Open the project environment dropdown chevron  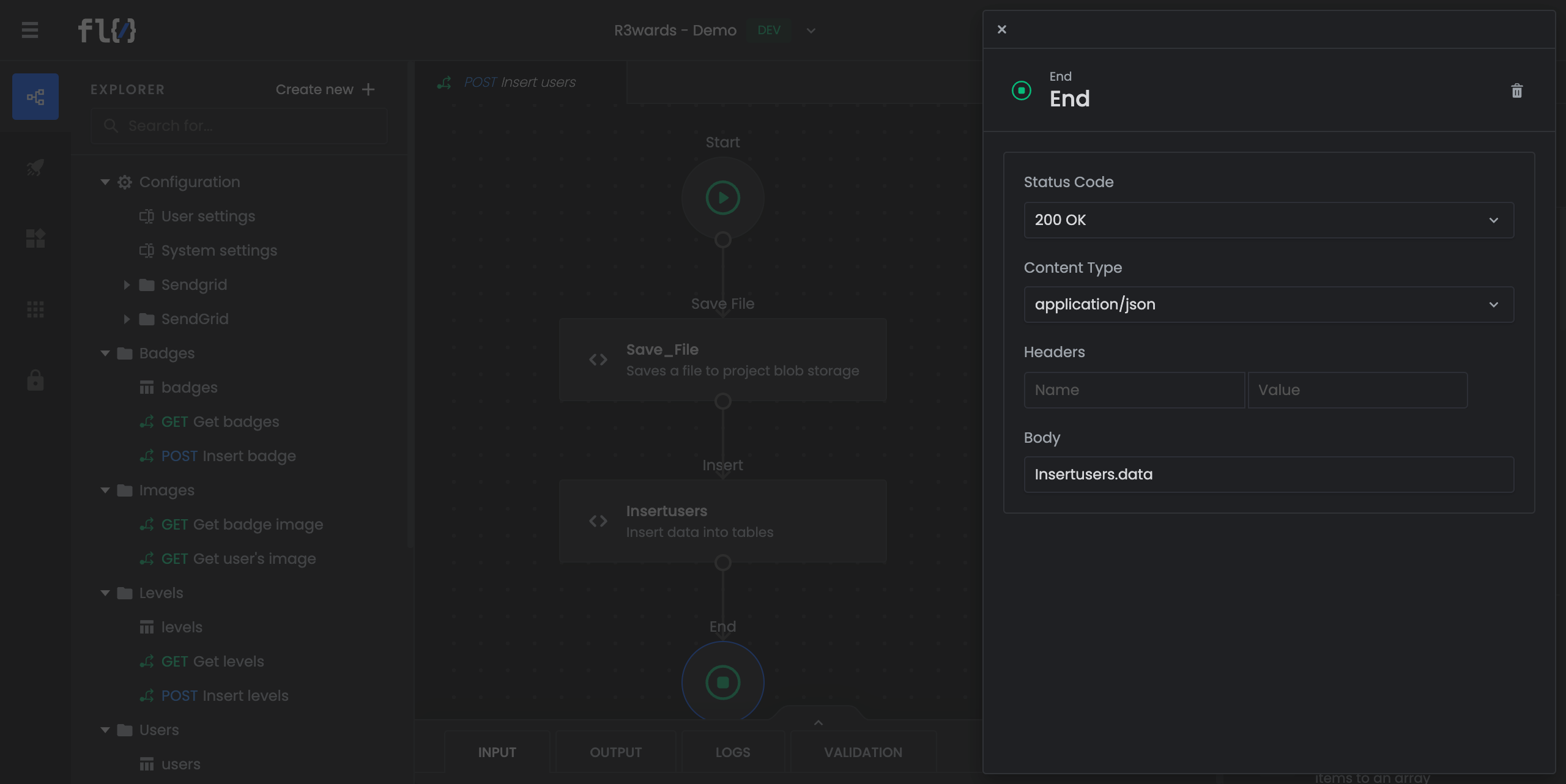point(811,31)
